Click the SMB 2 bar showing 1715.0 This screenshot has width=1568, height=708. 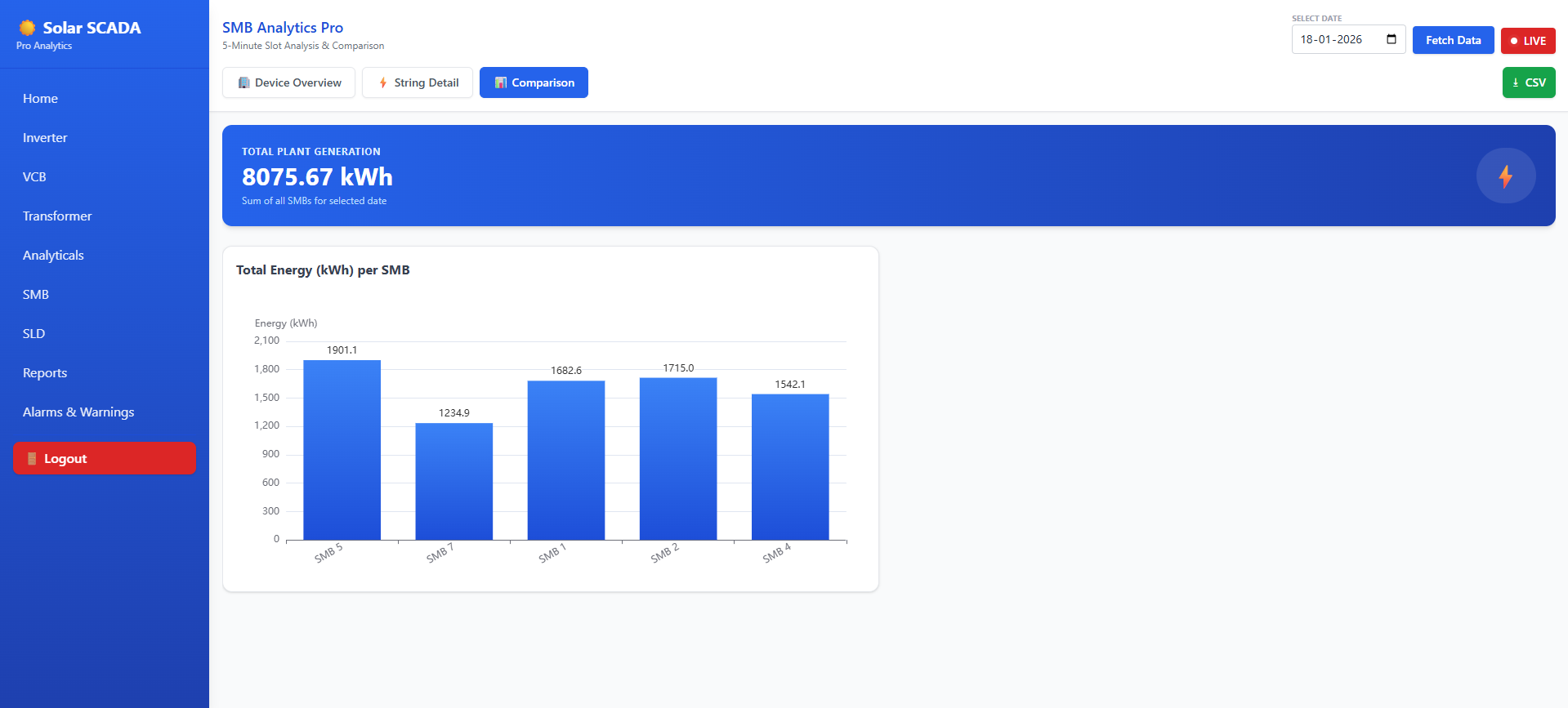coord(677,458)
